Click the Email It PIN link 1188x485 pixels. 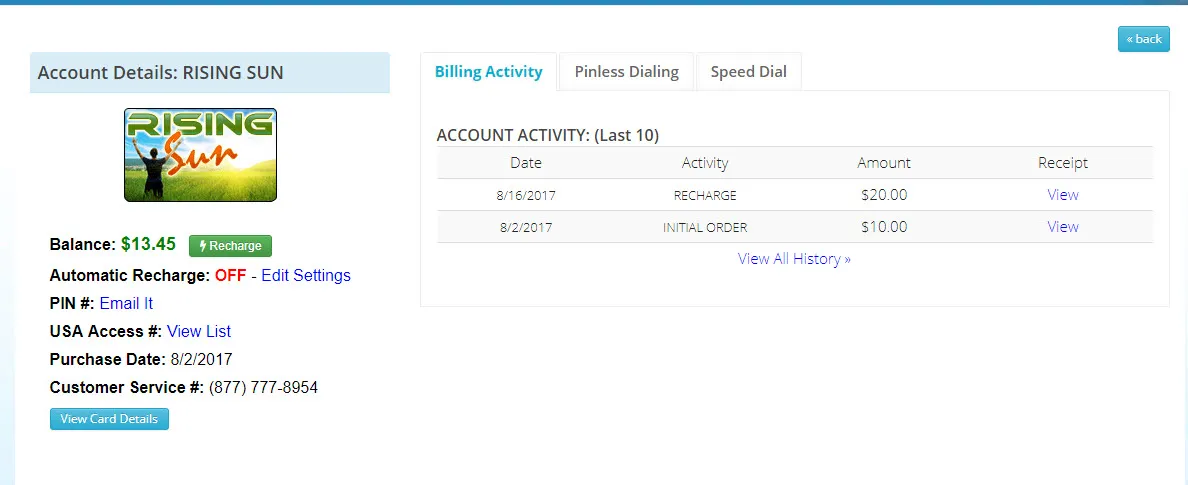click(x=126, y=303)
